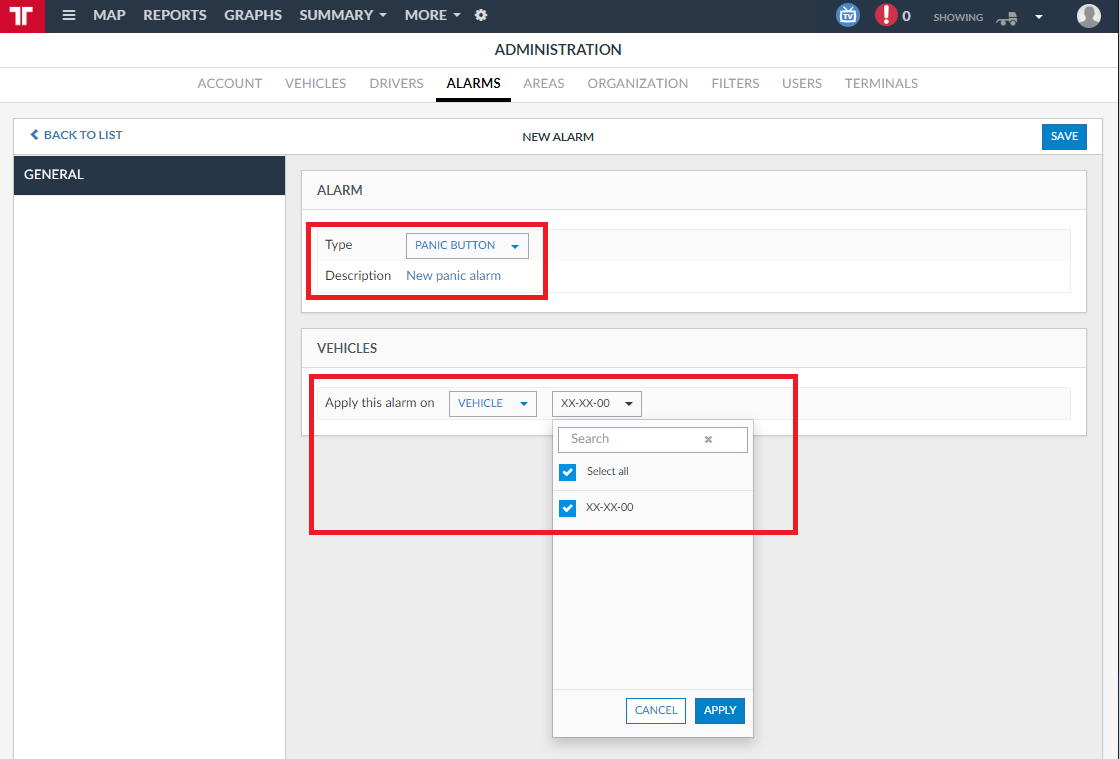
Task: Switch to the Terminals tab
Action: [881, 83]
